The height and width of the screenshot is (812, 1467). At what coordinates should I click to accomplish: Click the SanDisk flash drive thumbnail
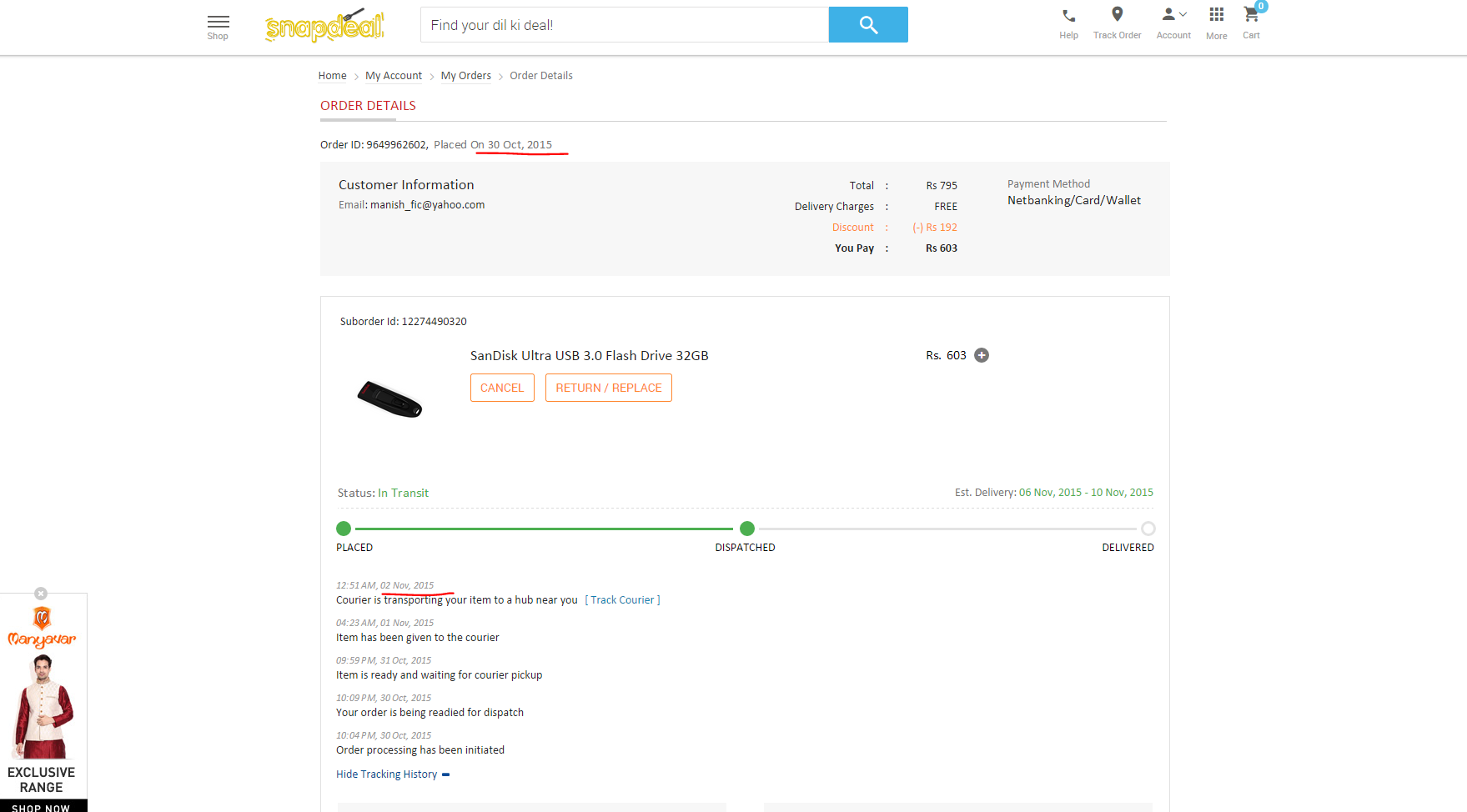tap(389, 398)
